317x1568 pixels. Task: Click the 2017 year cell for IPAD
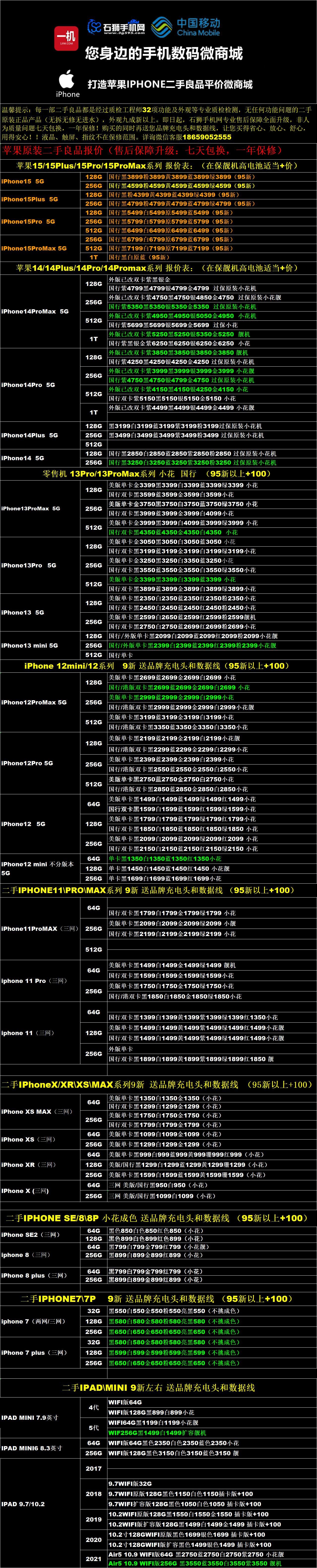tap(94, 1469)
